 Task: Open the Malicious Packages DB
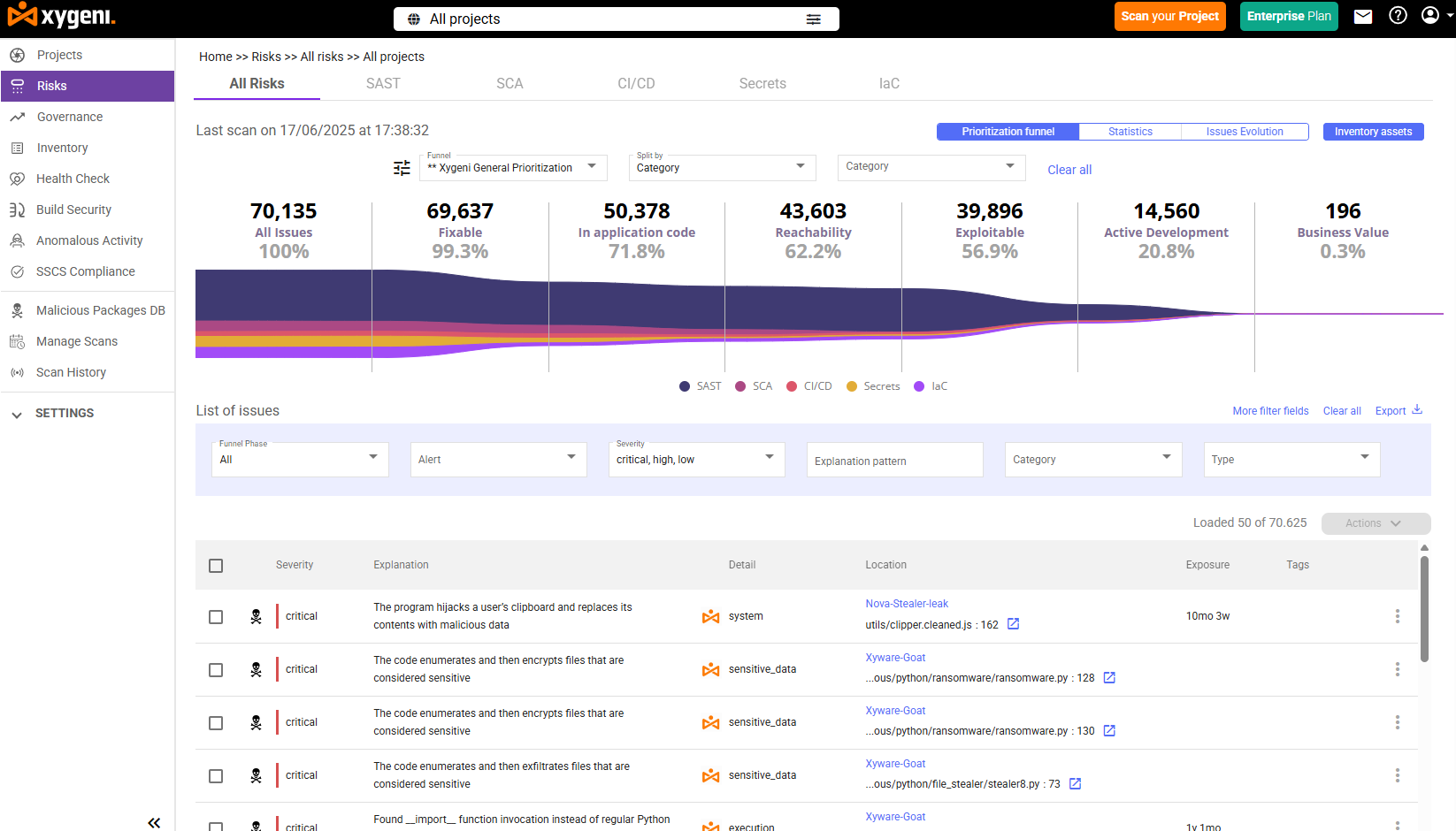100,310
